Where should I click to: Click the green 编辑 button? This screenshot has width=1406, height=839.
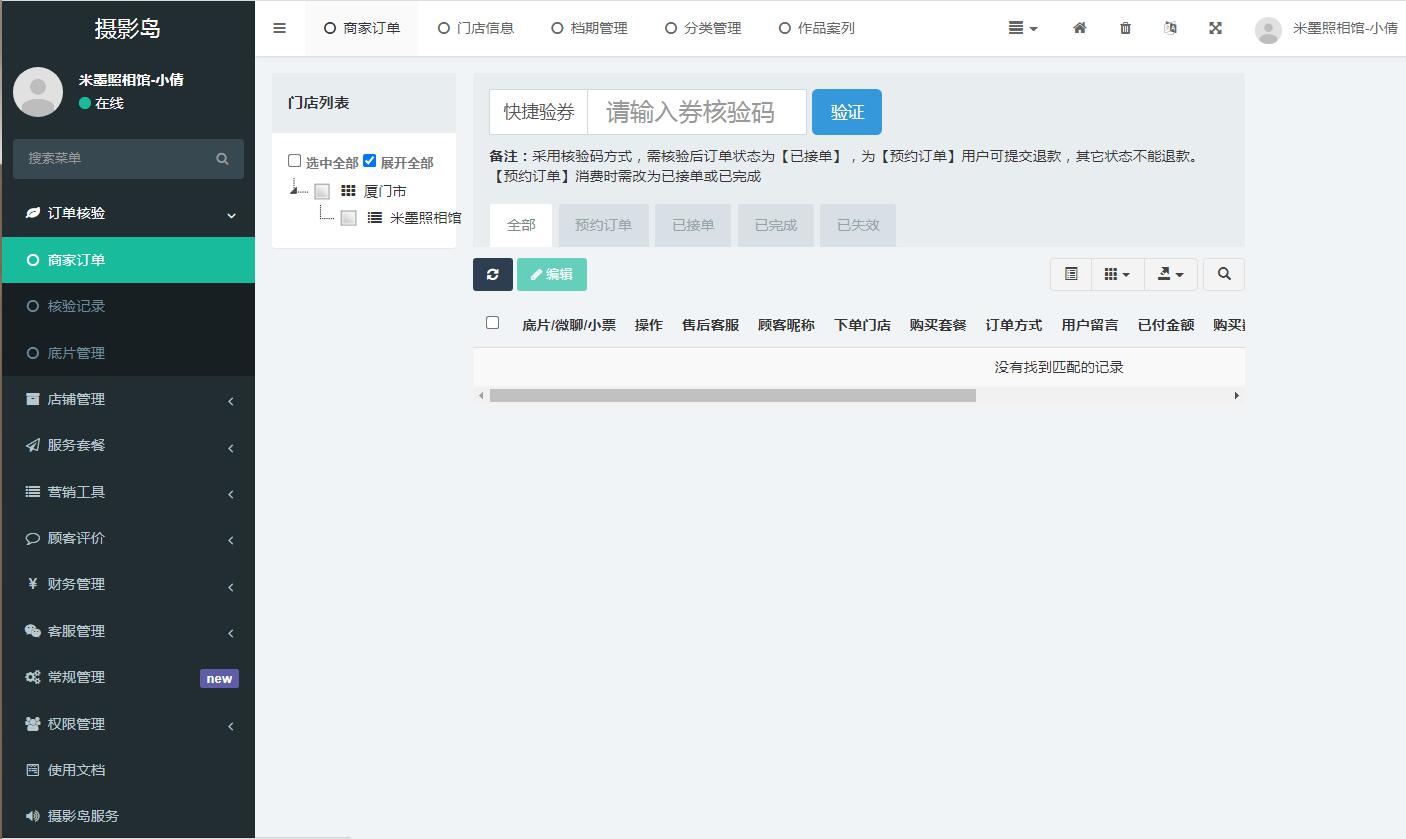point(551,274)
